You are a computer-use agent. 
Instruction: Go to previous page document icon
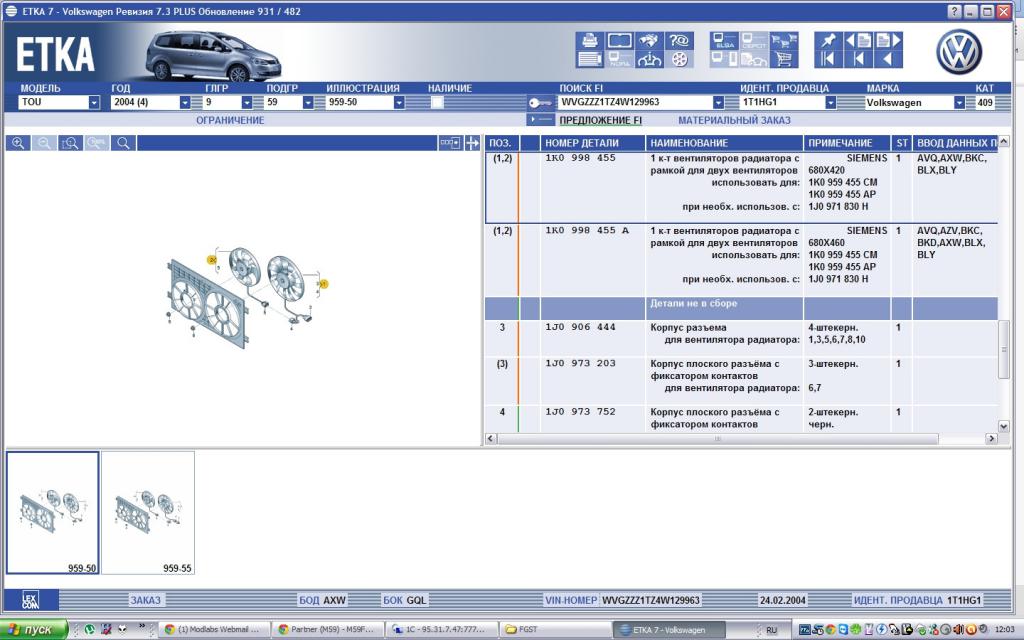coord(858,40)
